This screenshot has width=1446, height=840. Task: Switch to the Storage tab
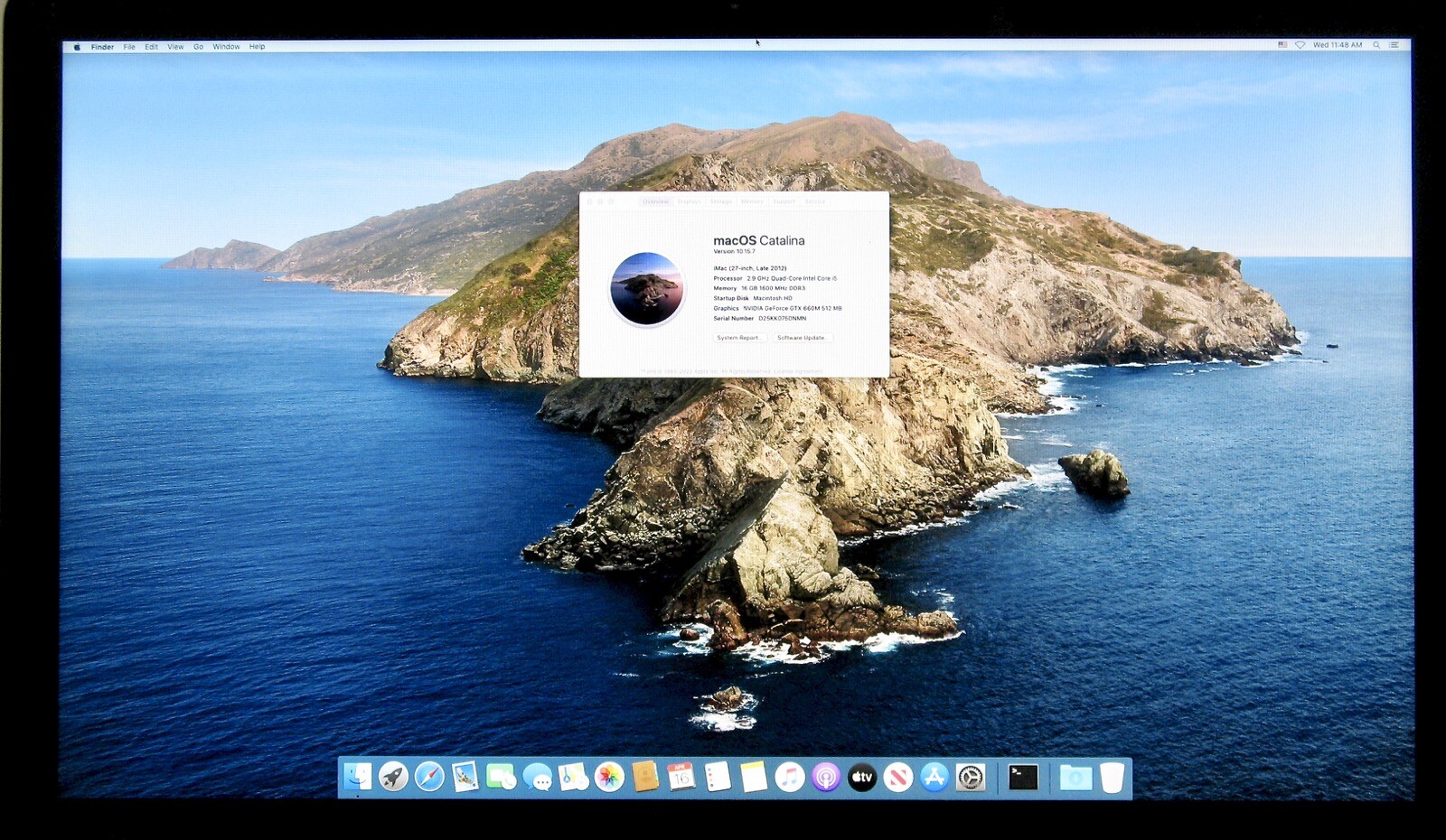[x=721, y=201]
